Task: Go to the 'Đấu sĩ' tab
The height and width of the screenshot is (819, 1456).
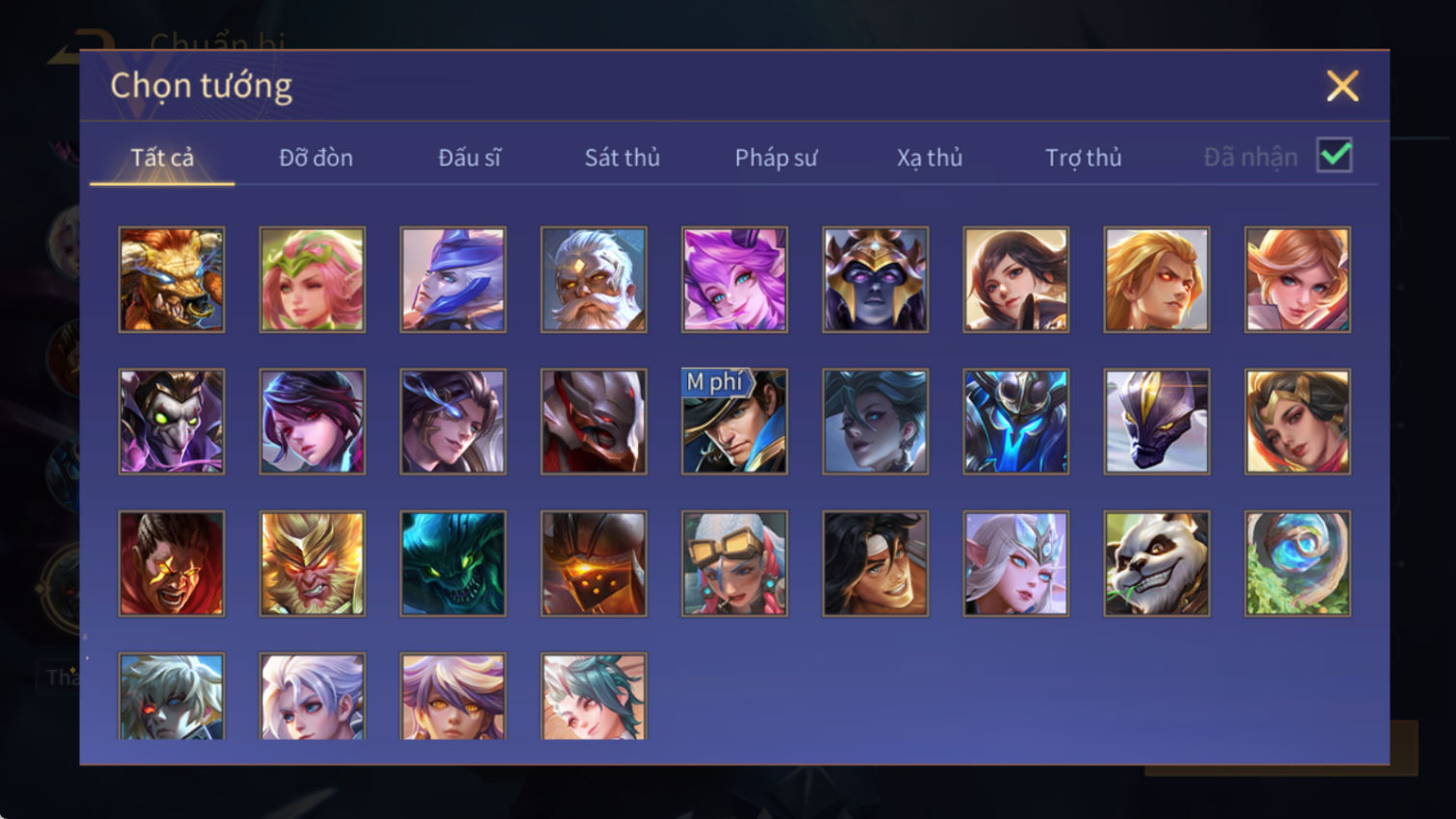Action: coord(469,158)
